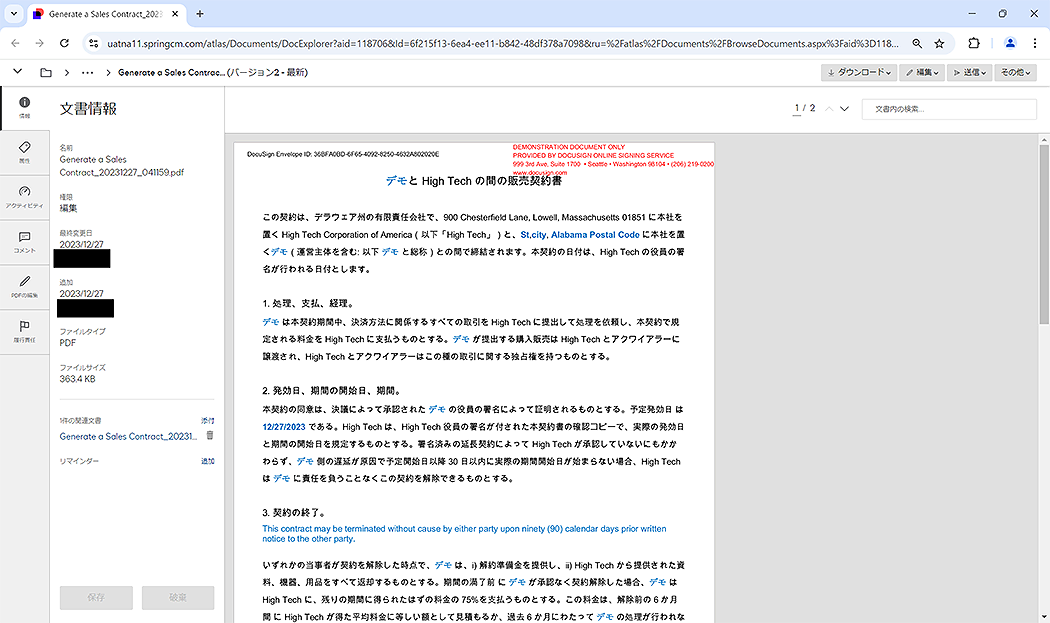The height and width of the screenshot is (623, 1050).
Task: Click the file size value 363.4 KB
Action: pos(78,379)
